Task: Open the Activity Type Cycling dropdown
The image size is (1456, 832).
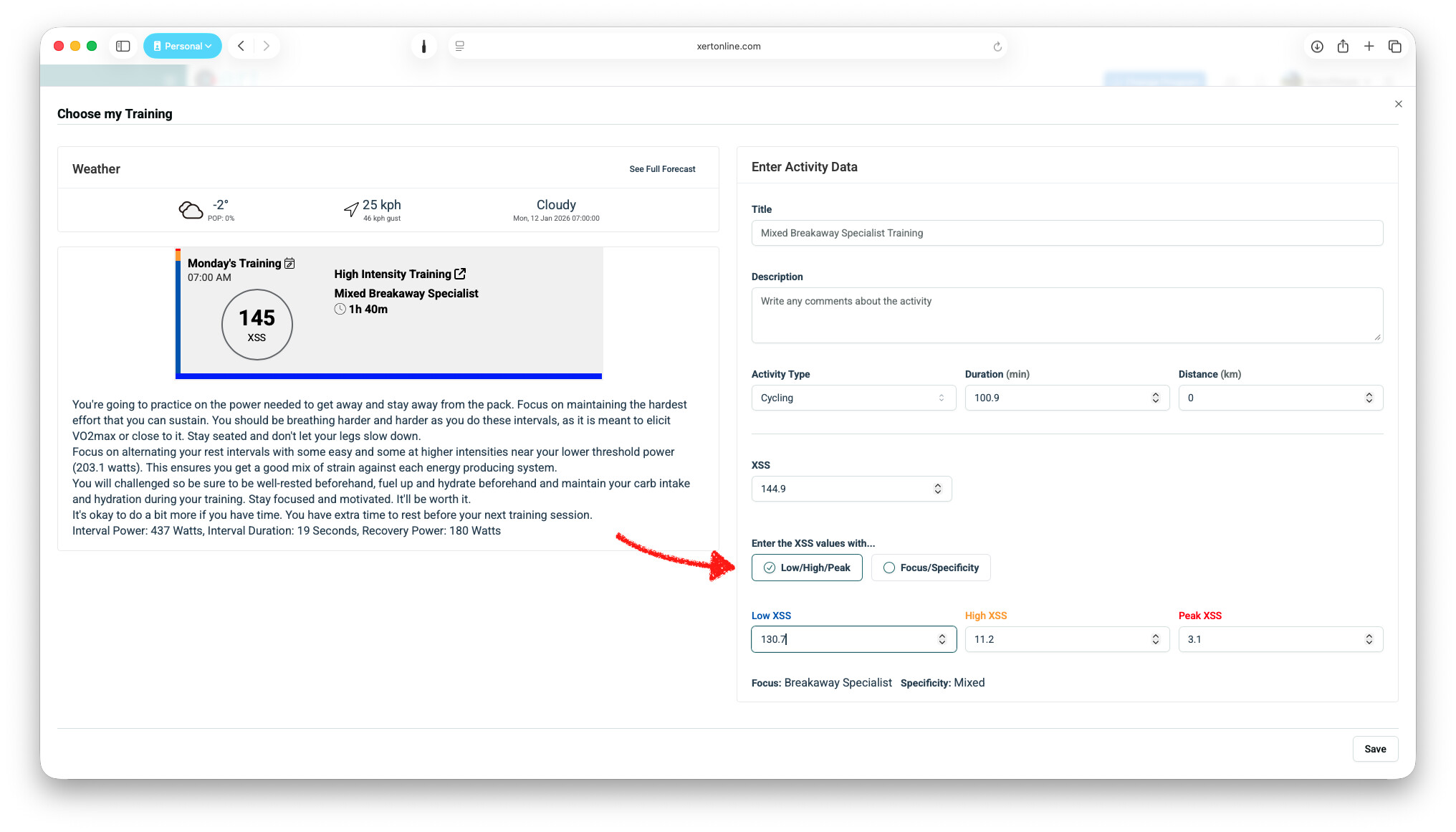Action: click(853, 398)
